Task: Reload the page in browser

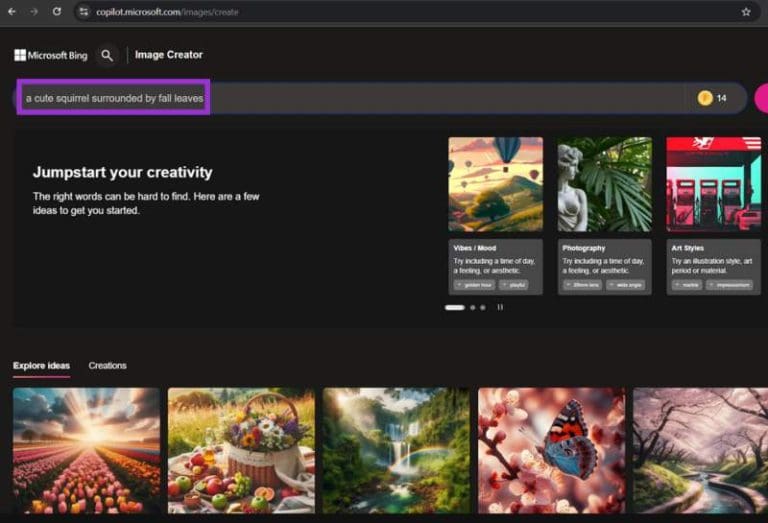Action: (56, 12)
